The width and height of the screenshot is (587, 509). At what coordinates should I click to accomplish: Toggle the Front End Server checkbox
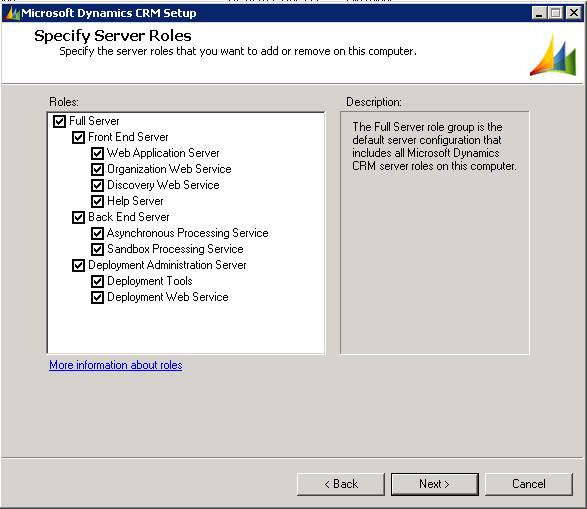tap(78, 137)
